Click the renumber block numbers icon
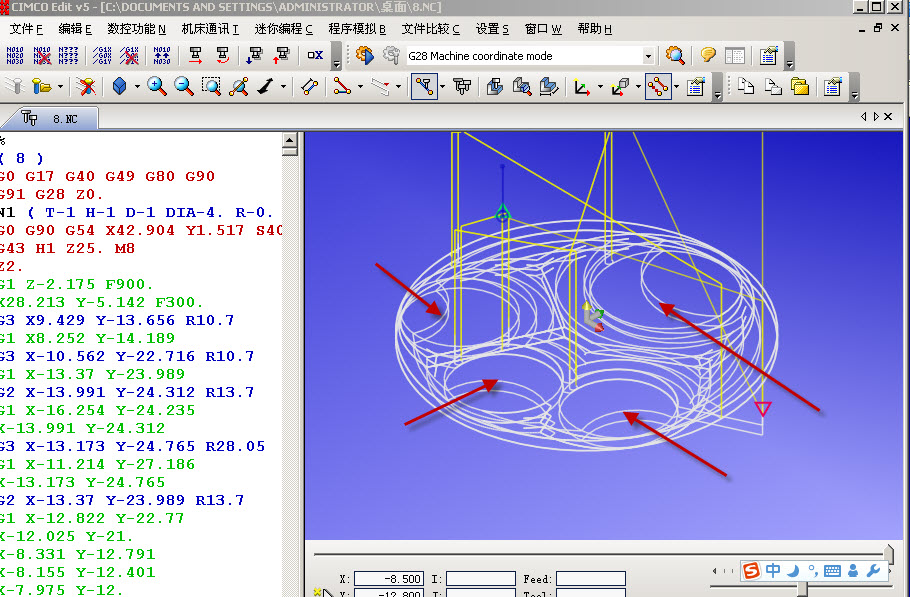910x597 pixels. [15, 56]
